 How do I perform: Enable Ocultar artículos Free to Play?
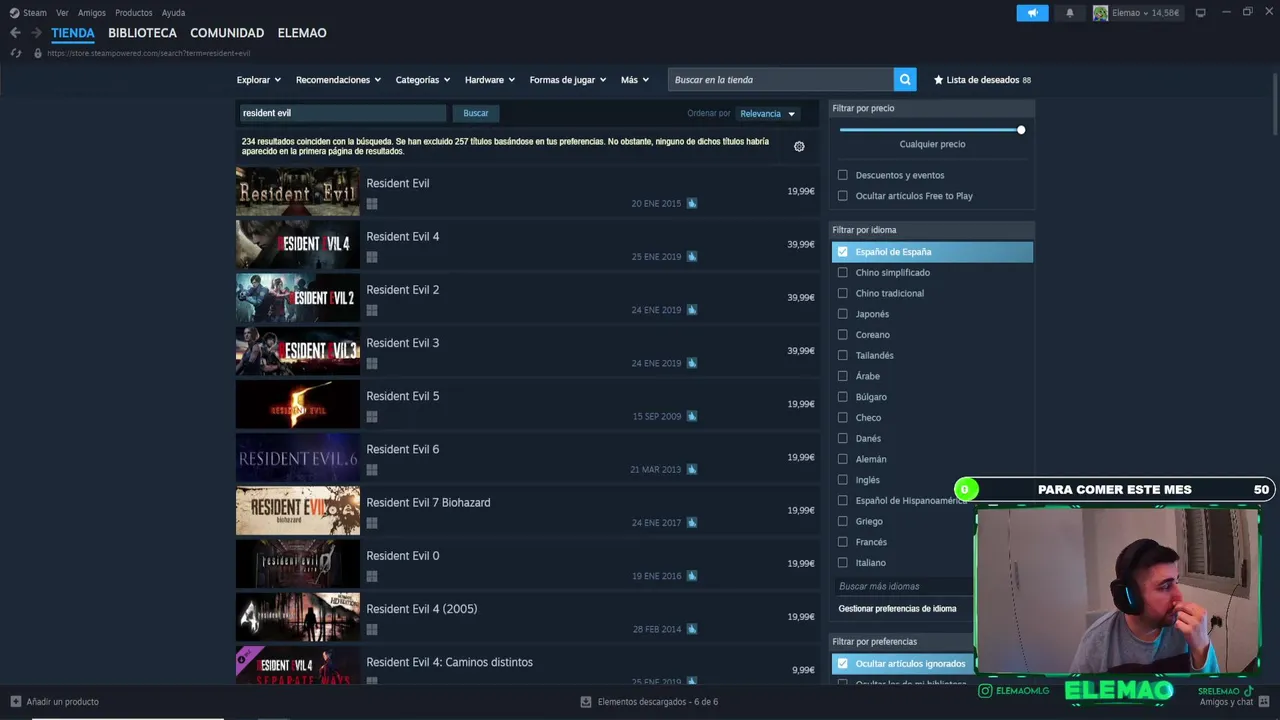842,196
